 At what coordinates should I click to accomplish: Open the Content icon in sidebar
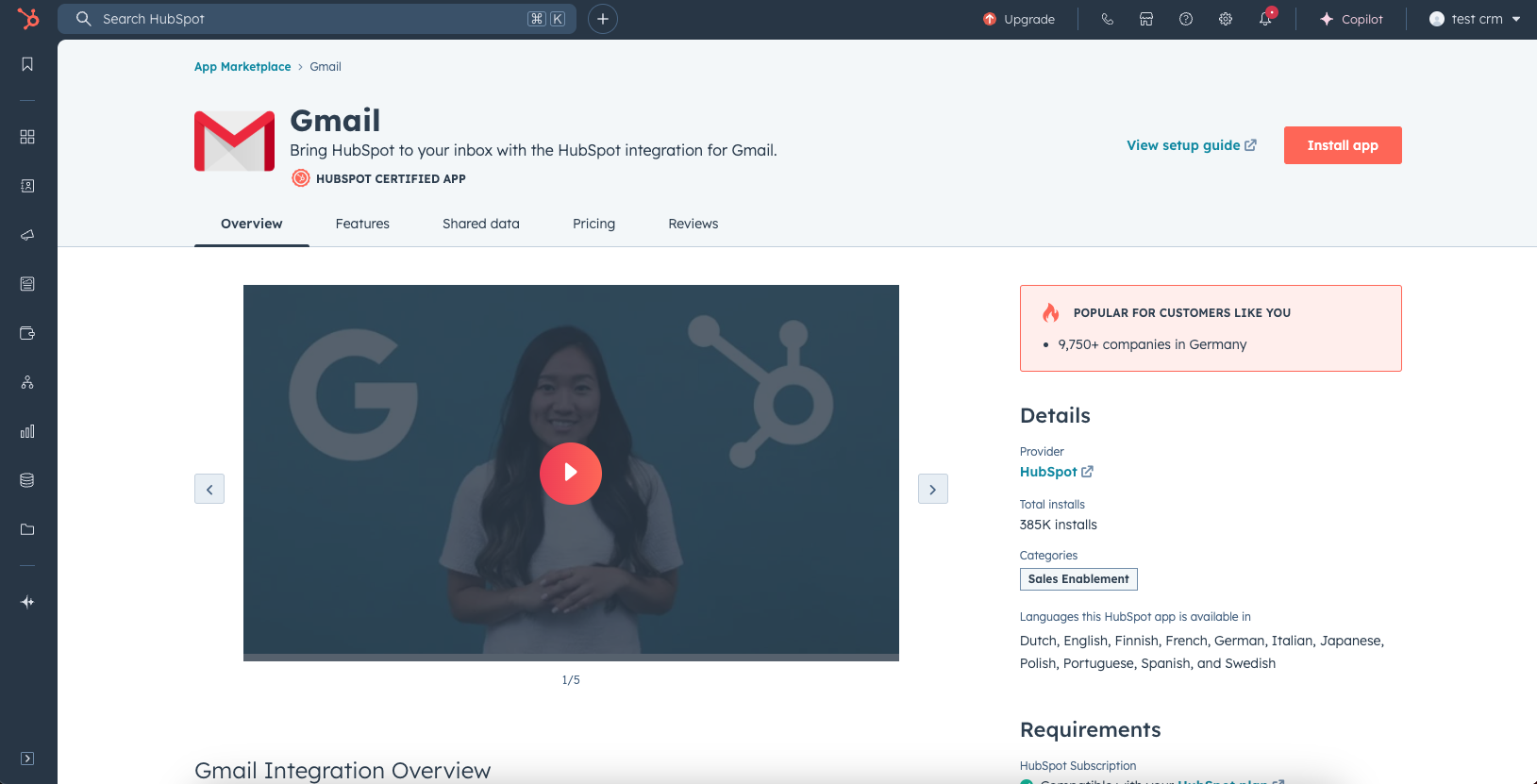tap(27, 284)
